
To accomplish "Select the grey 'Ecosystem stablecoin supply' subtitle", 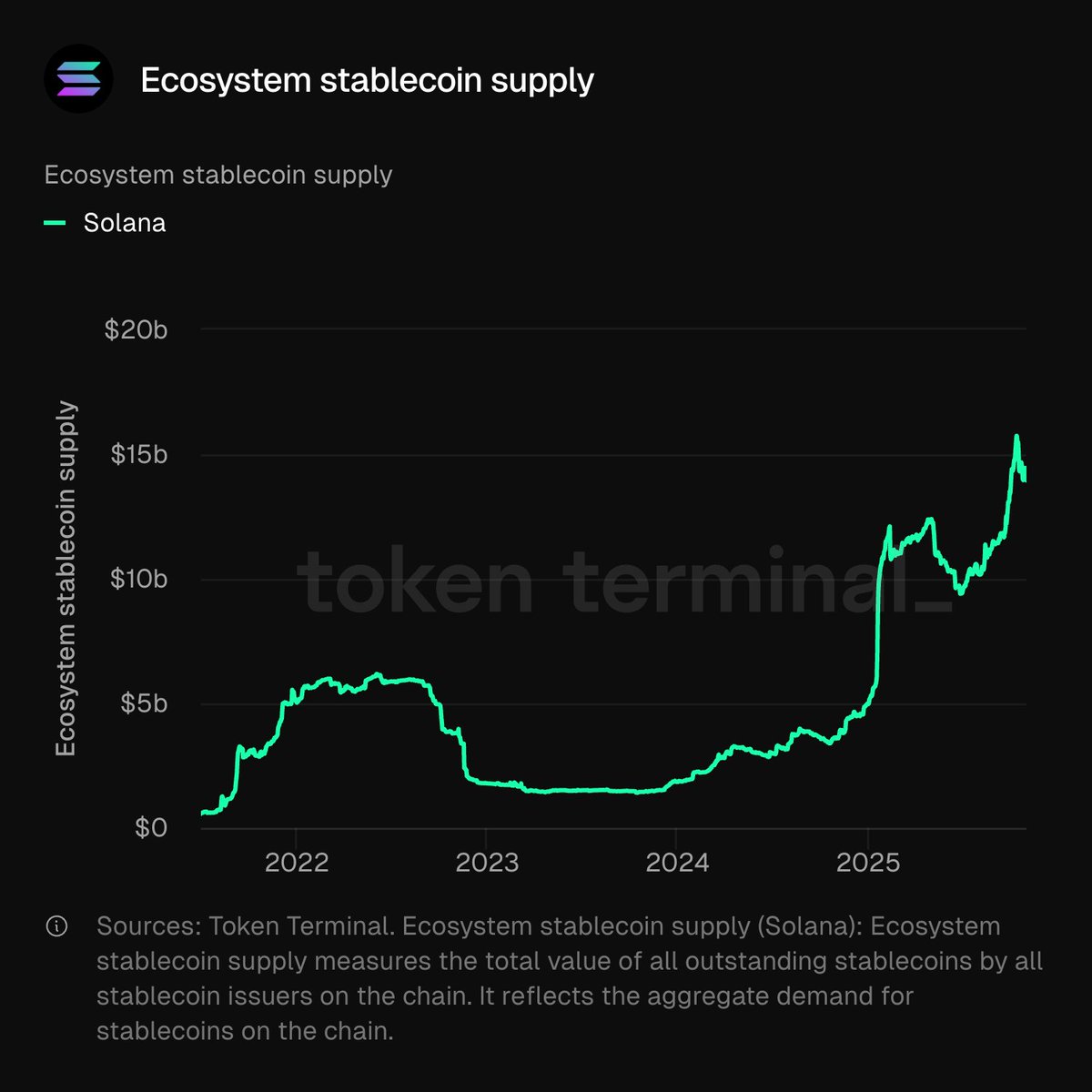I will (218, 175).
